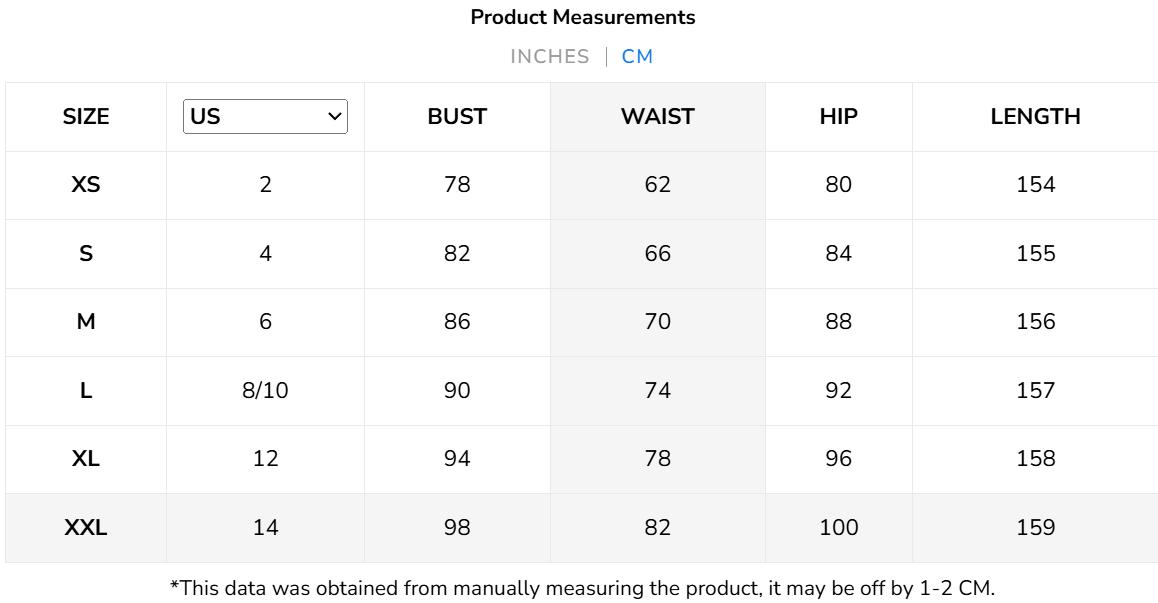The width and height of the screenshot is (1158, 603).
Task: Click the HIP column header
Action: click(x=838, y=117)
